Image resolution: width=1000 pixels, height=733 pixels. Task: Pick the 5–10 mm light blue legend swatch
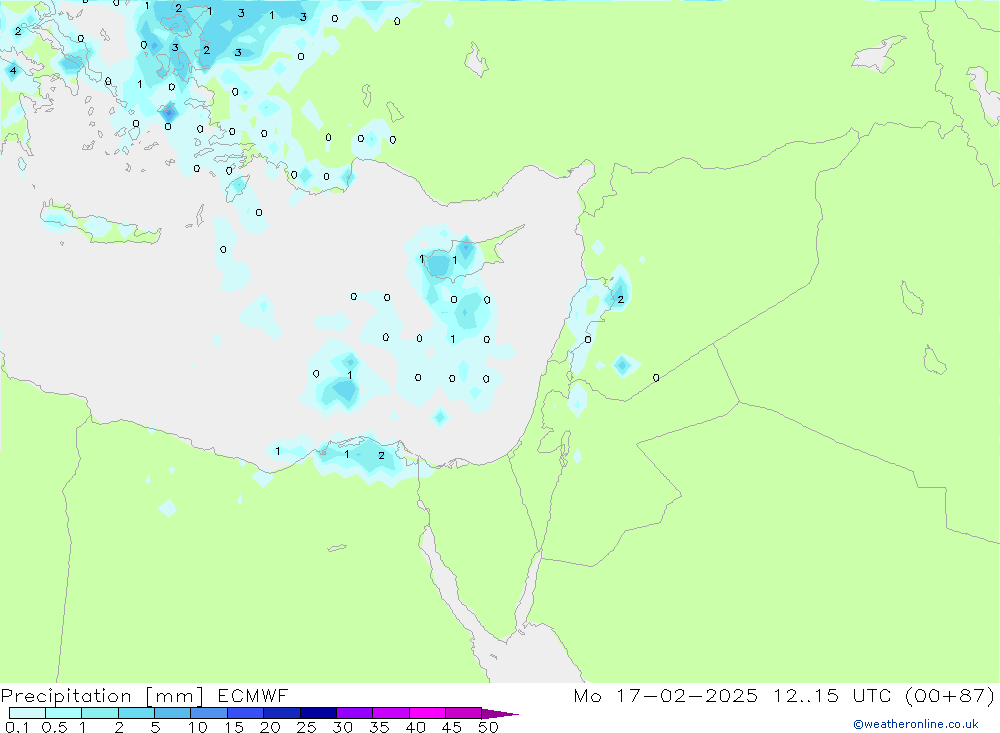pos(172,713)
